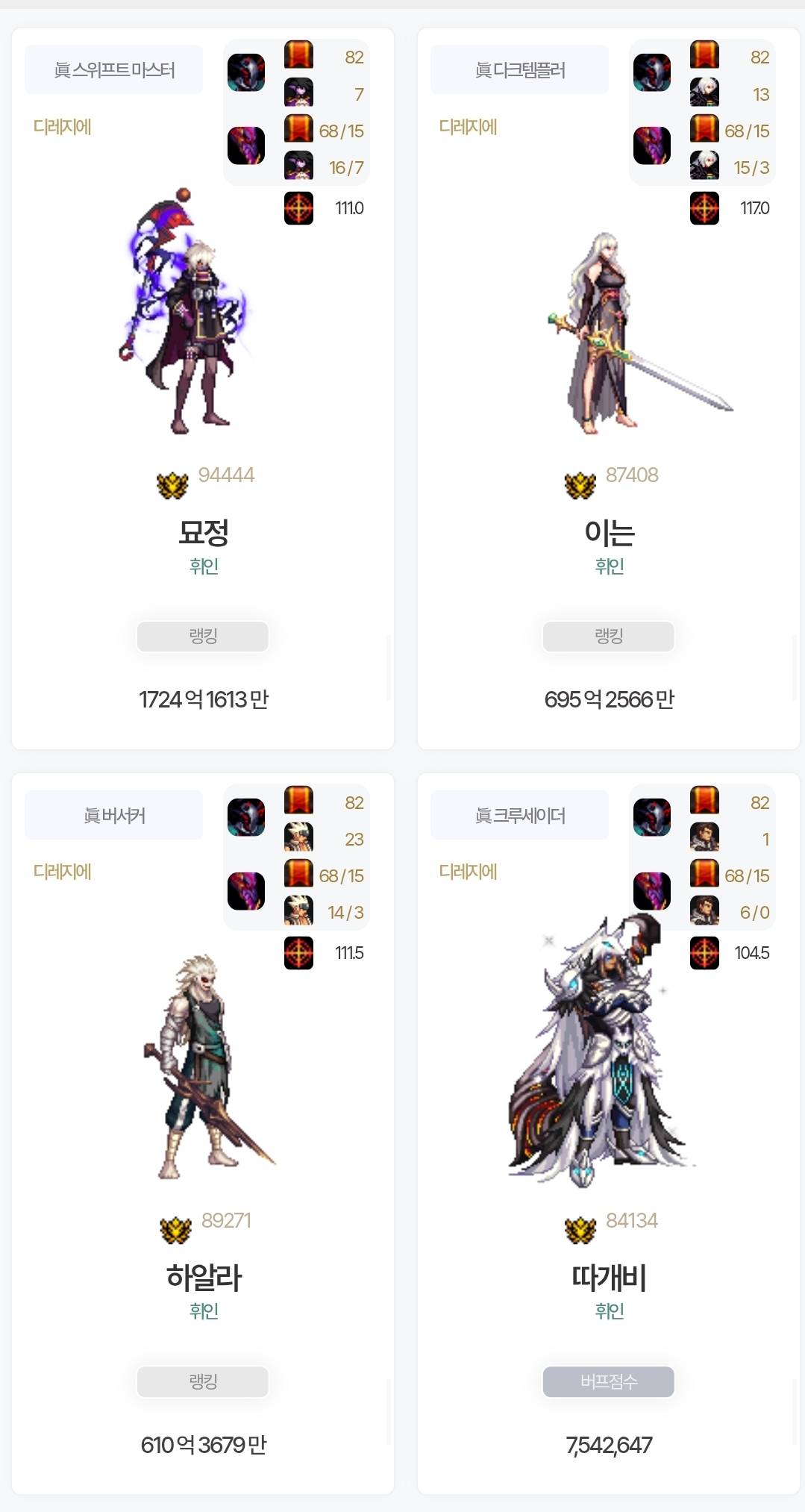Click the crosshair icon beside 111.0
The height and width of the screenshot is (1512, 805).
click(x=298, y=208)
